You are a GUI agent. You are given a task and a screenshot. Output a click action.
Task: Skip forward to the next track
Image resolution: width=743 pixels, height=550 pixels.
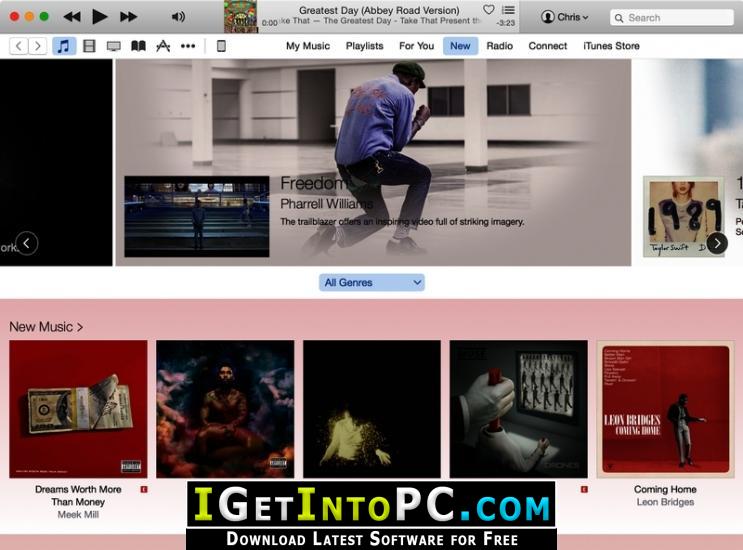[x=128, y=17]
